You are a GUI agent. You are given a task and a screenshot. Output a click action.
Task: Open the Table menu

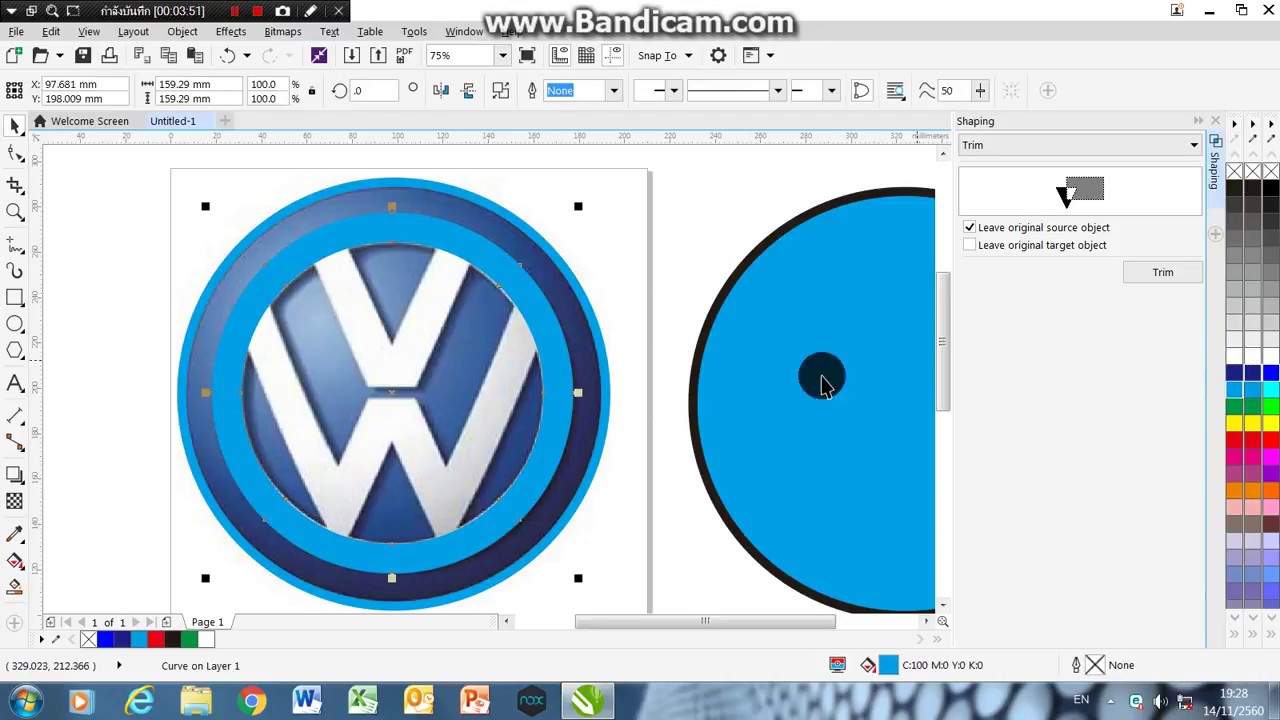pyautogui.click(x=370, y=32)
